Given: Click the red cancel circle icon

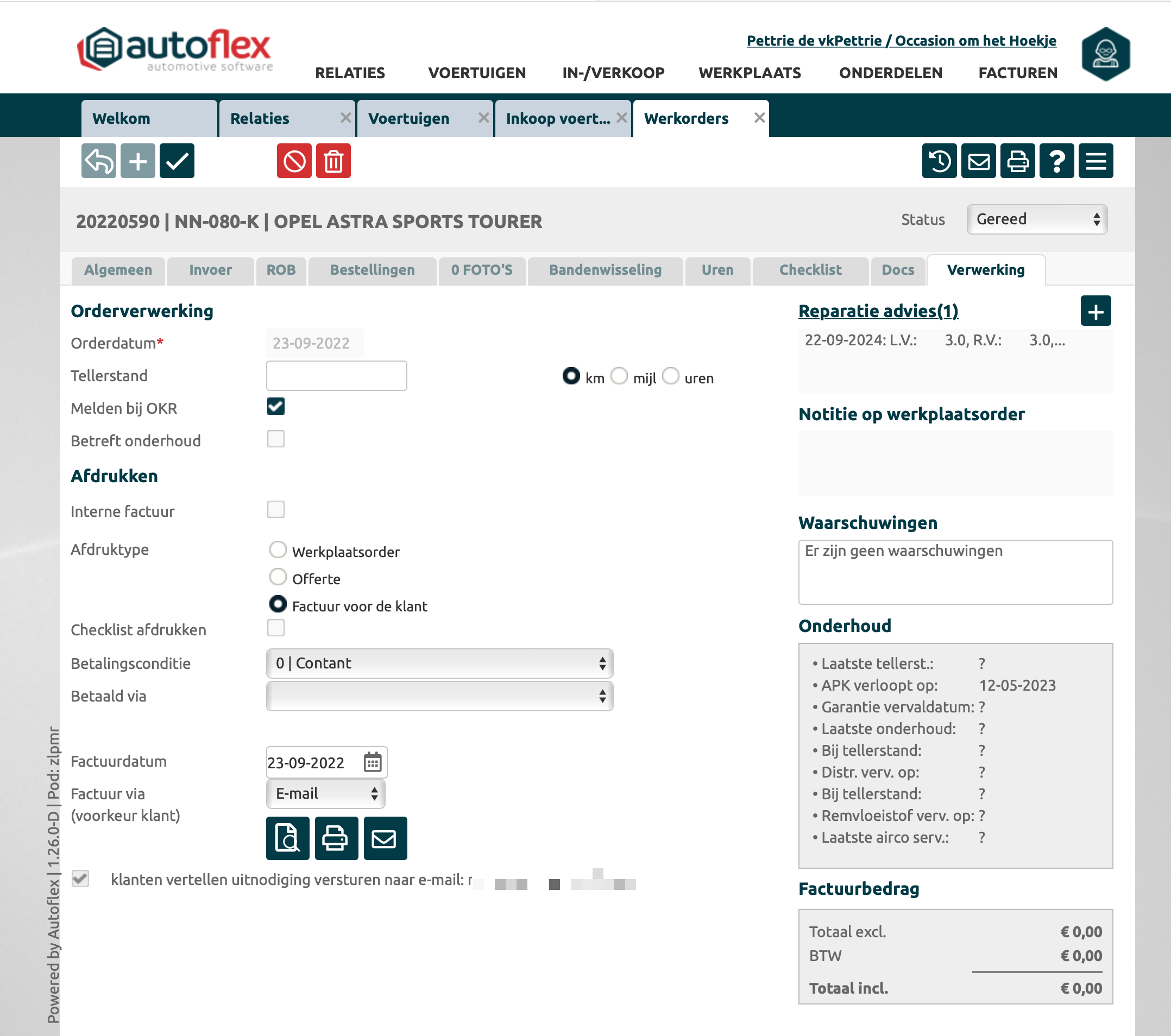Looking at the screenshot, I should pyautogui.click(x=294, y=161).
